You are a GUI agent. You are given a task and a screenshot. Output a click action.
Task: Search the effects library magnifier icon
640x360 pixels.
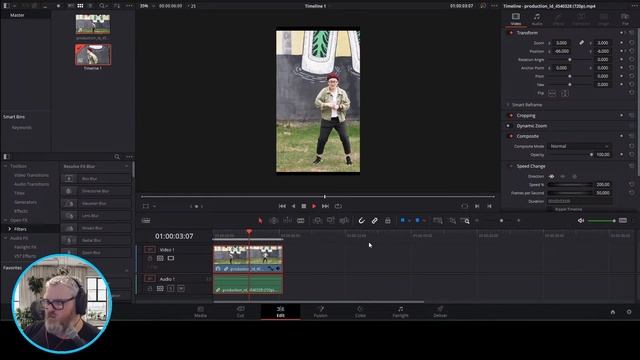coord(117,157)
